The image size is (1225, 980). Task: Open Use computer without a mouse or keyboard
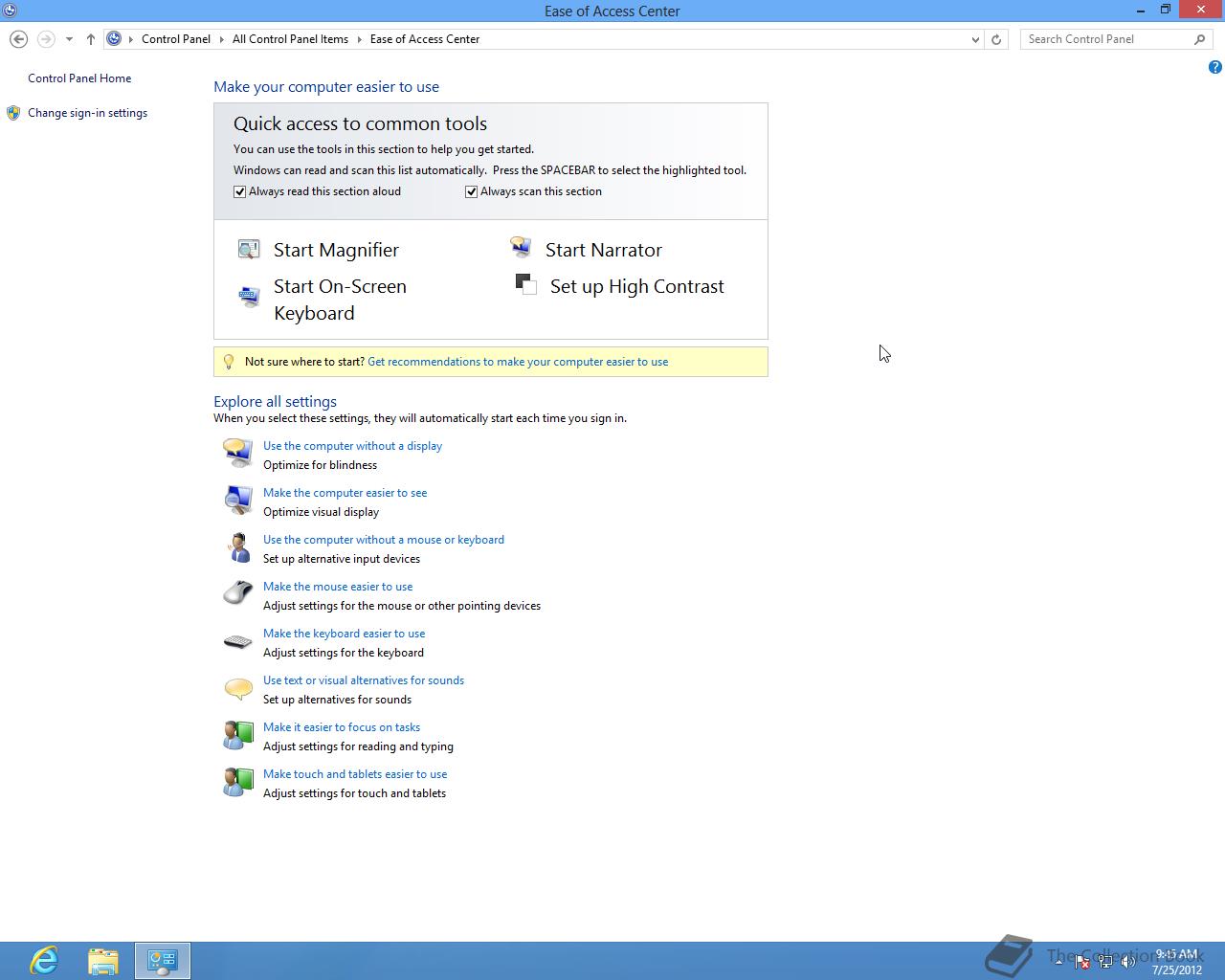384,540
